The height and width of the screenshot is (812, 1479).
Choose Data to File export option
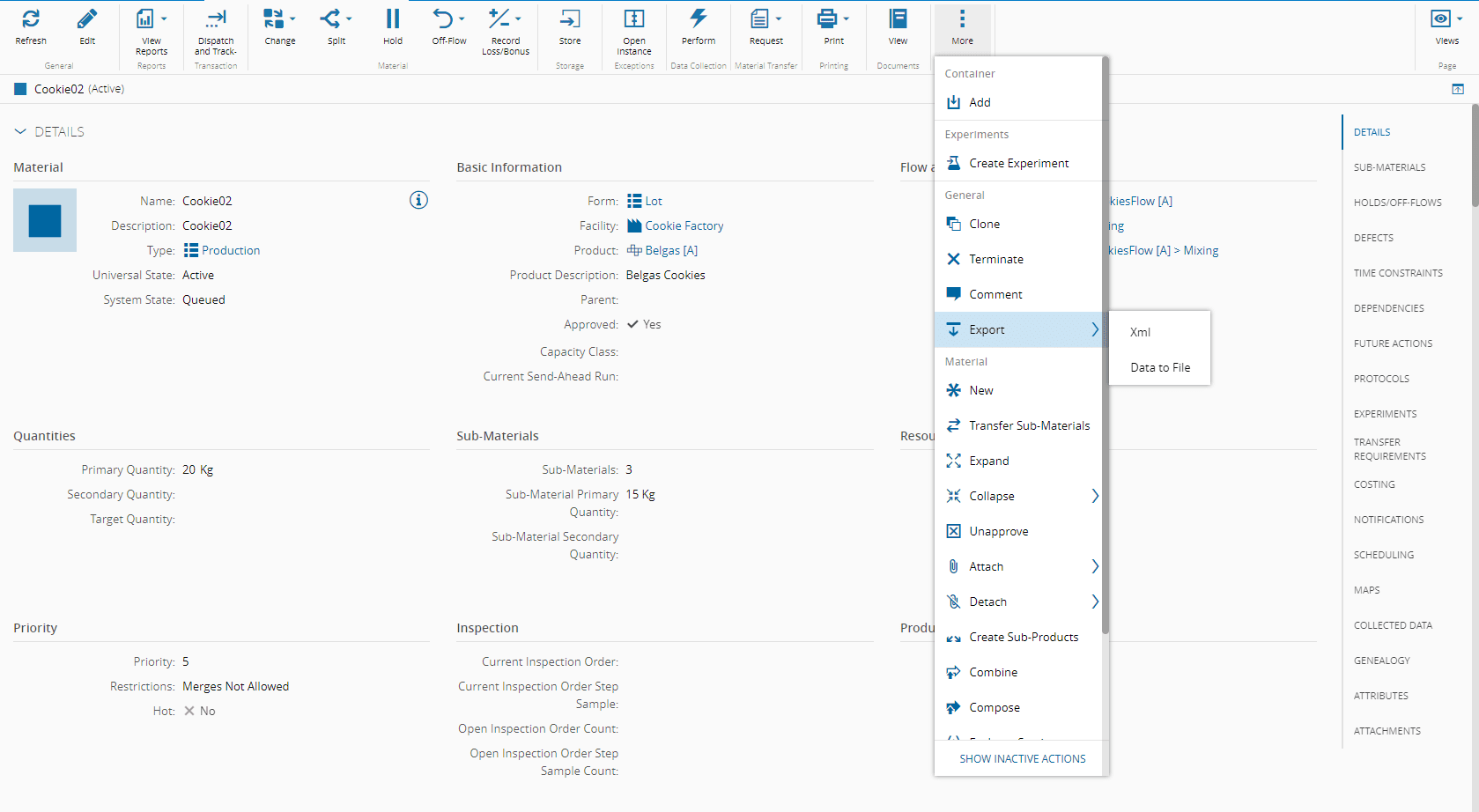tap(1160, 367)
